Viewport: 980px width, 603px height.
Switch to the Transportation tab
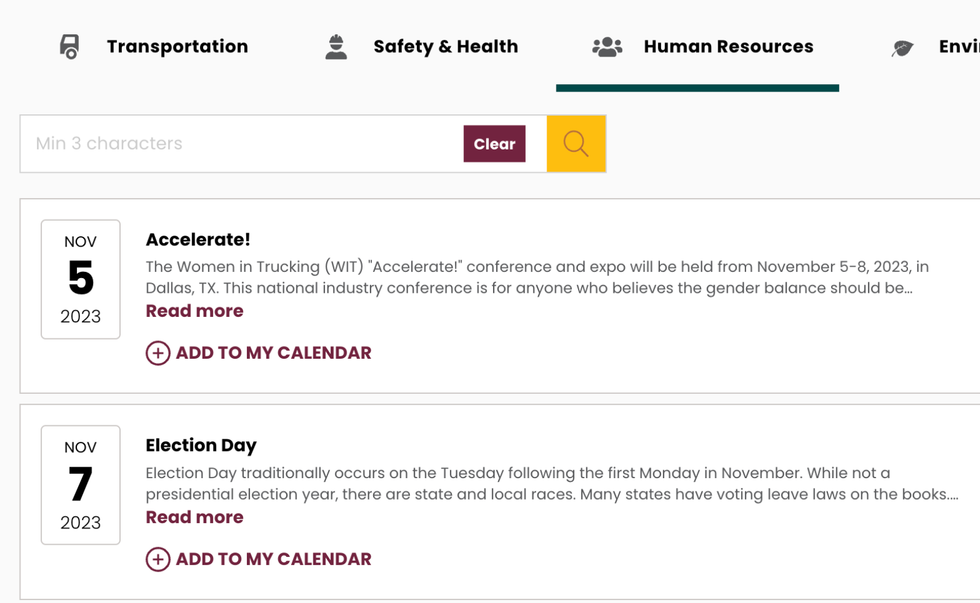click(x=177, y=46)
